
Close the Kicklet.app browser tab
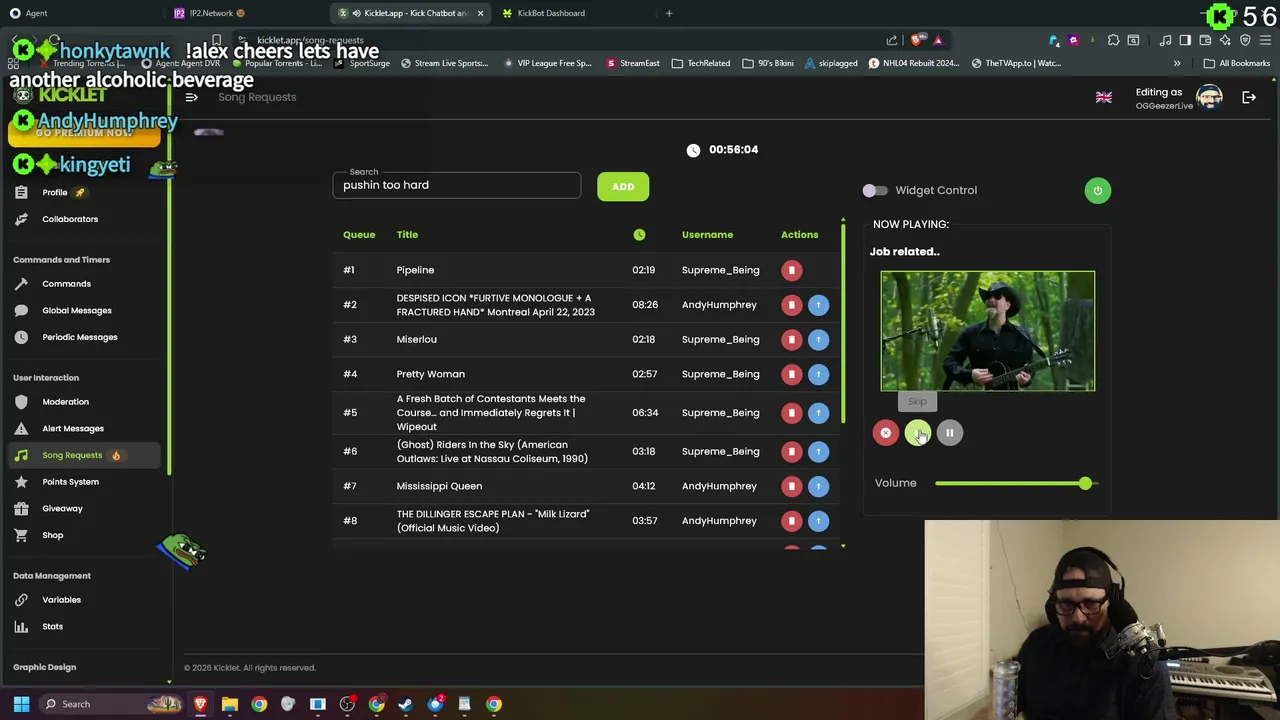480,13
